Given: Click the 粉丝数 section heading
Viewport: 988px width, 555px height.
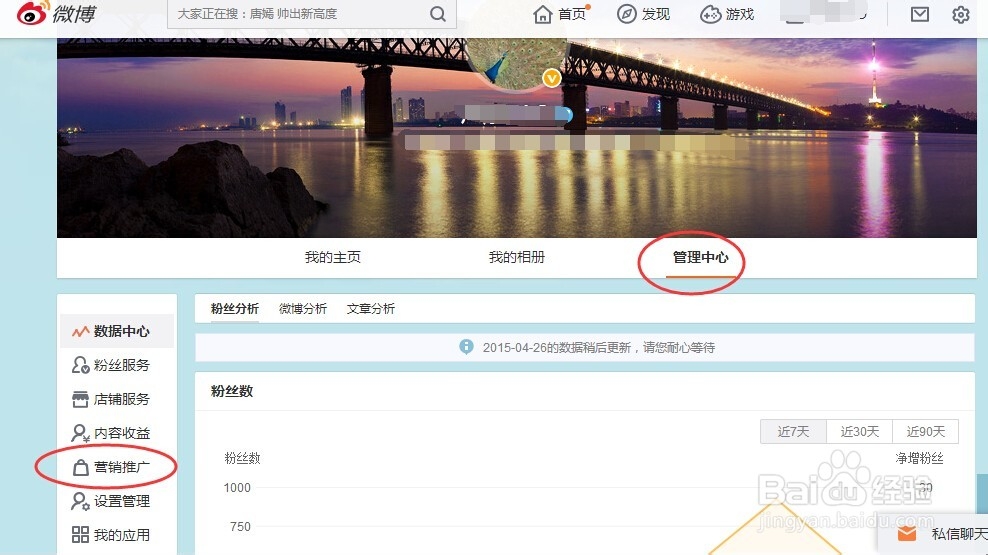Looking at the screenshot, I should 232,391.
